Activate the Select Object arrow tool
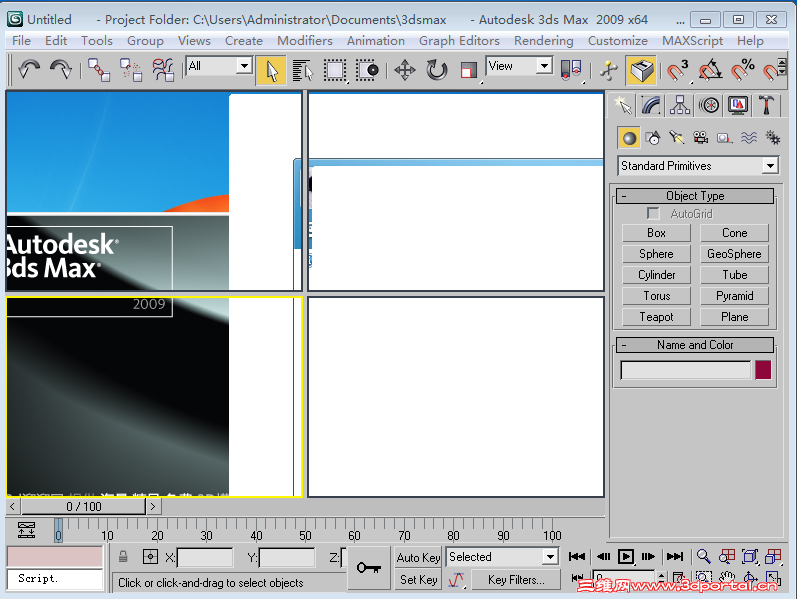Image resolution: width=797 pixels, height=599 pixels. coord(271,70)
